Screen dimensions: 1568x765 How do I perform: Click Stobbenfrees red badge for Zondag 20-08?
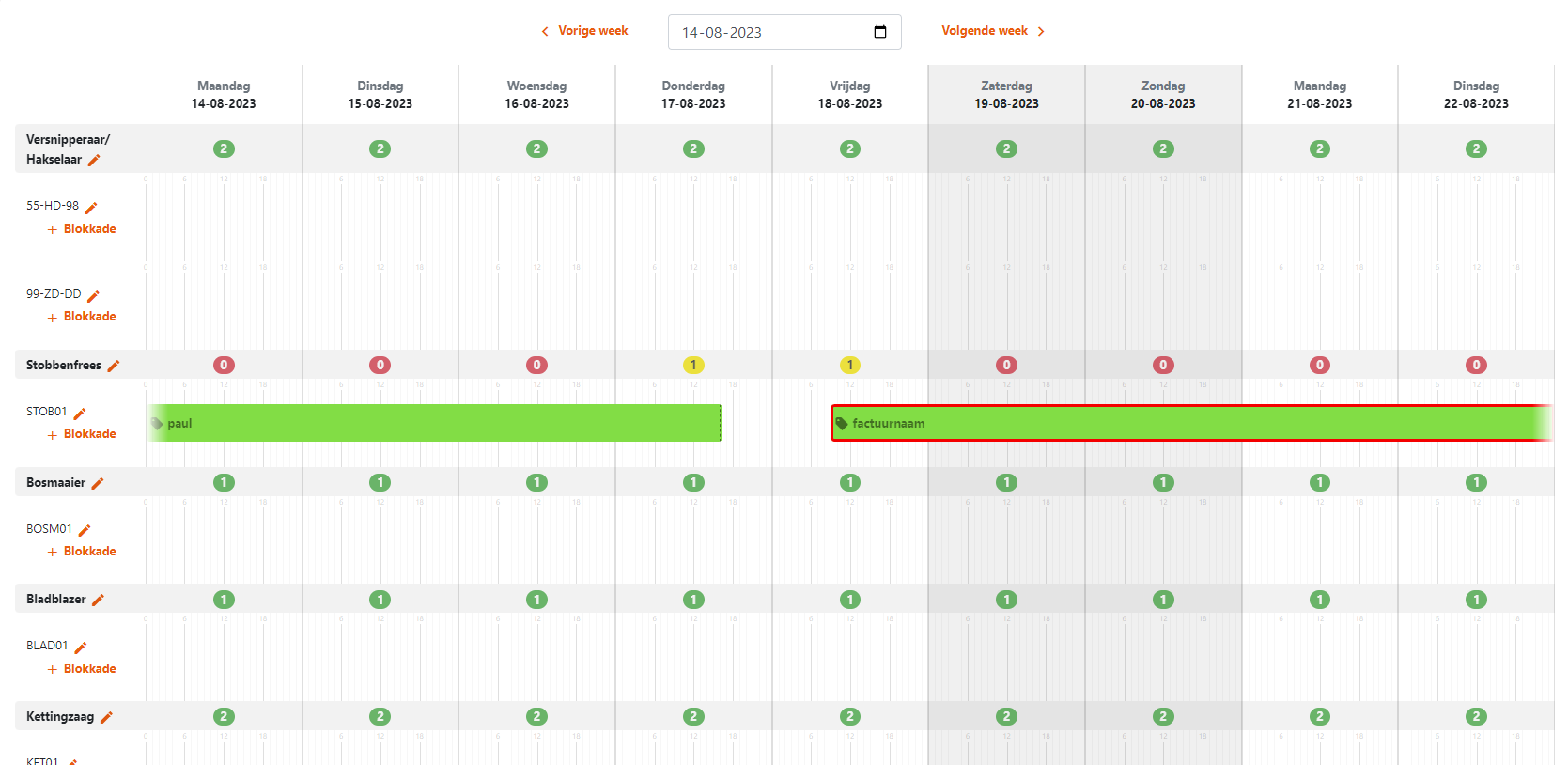tap(1163, 366)
